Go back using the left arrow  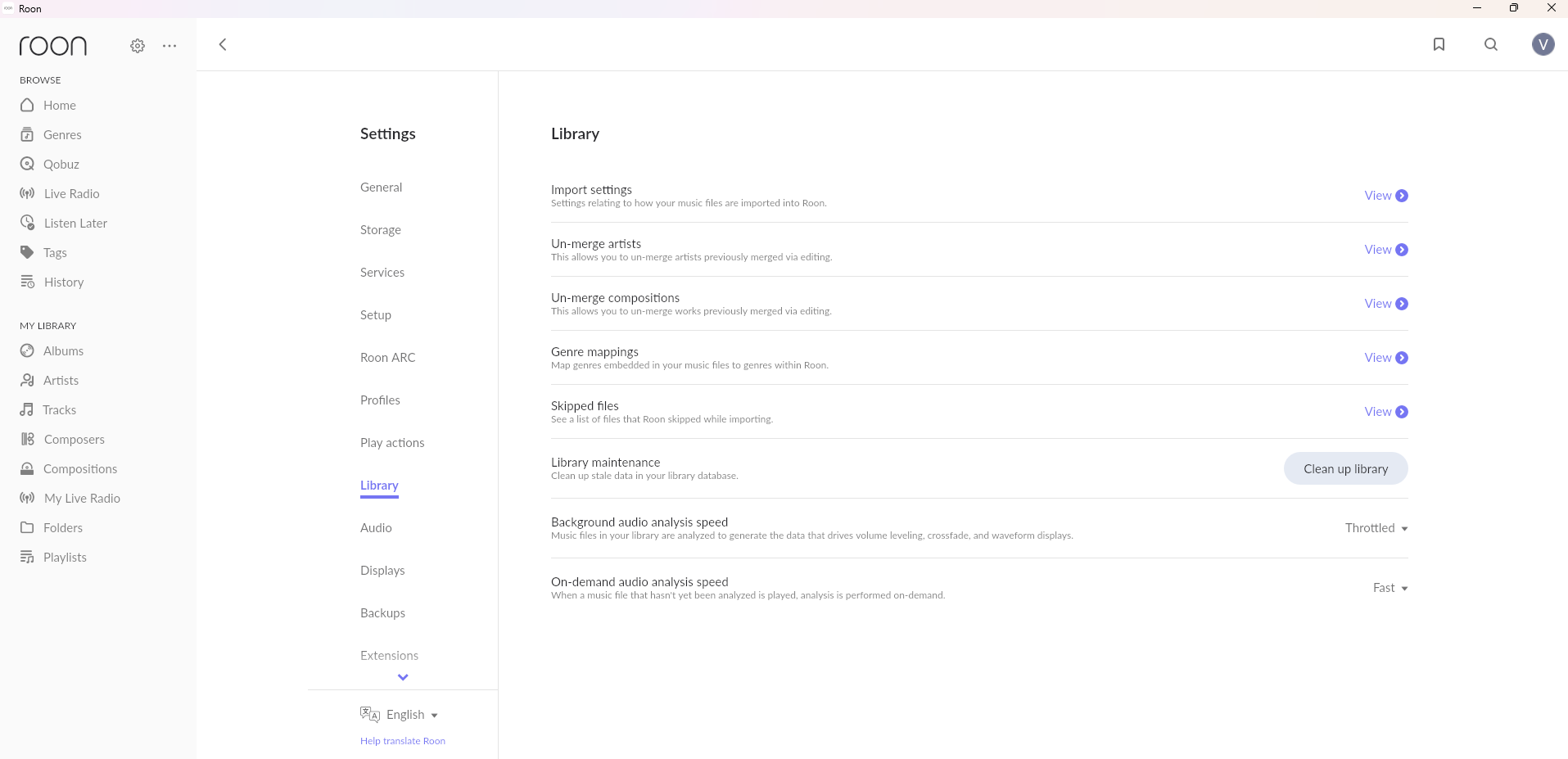[223, 44]
